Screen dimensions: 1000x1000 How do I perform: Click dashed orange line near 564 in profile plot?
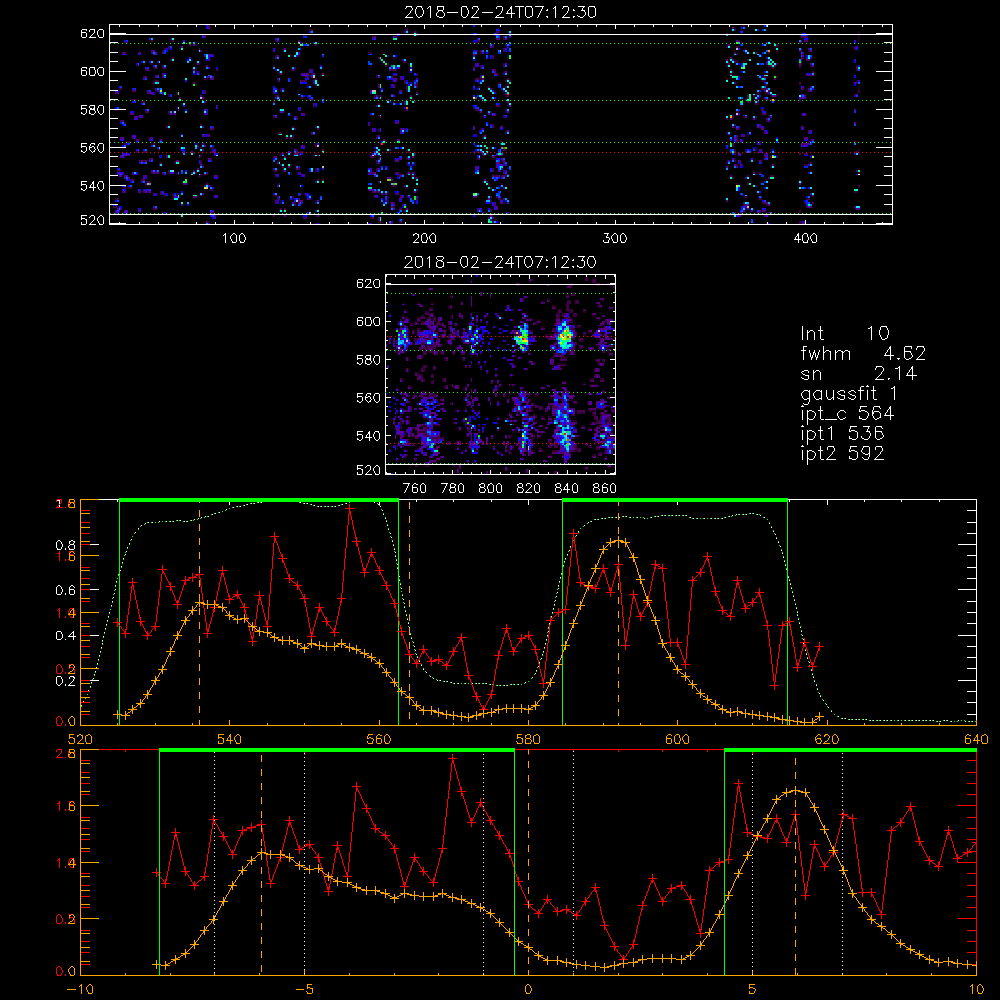point(409,612)
